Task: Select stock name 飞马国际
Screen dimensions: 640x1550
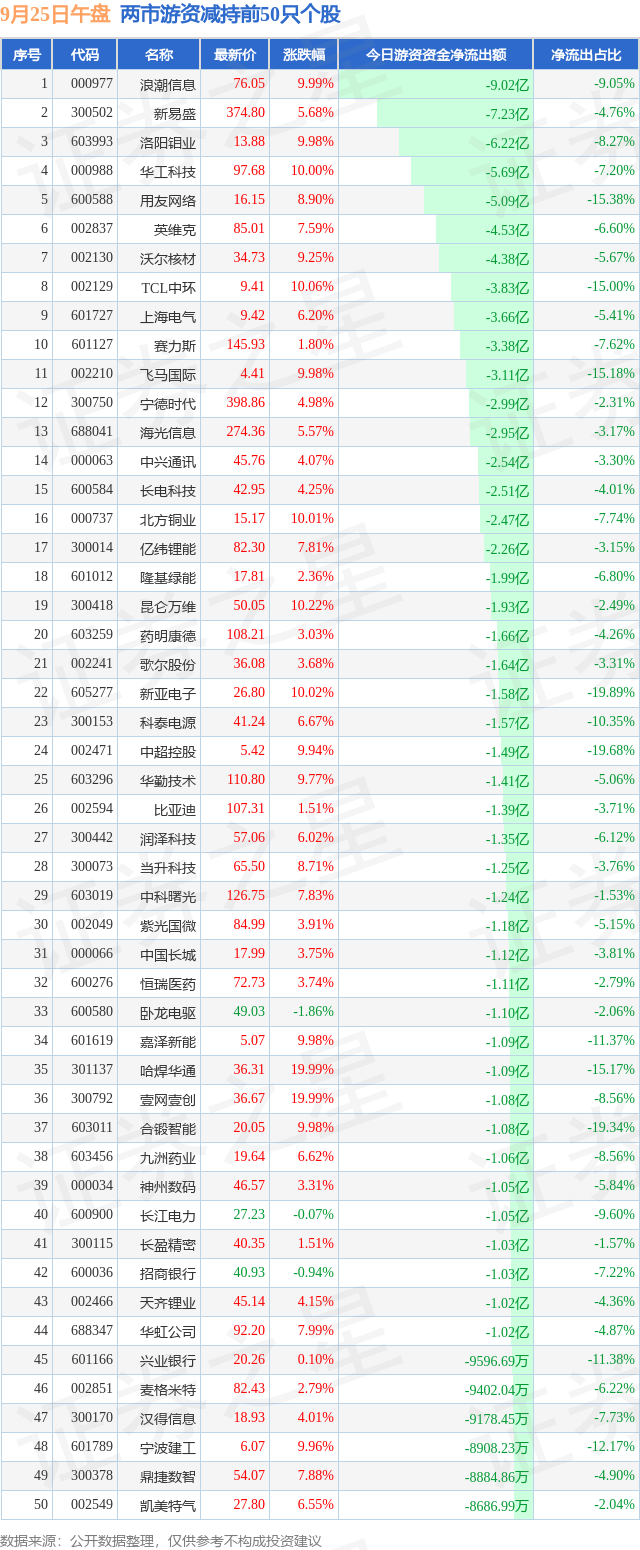Action: [168, 375]
